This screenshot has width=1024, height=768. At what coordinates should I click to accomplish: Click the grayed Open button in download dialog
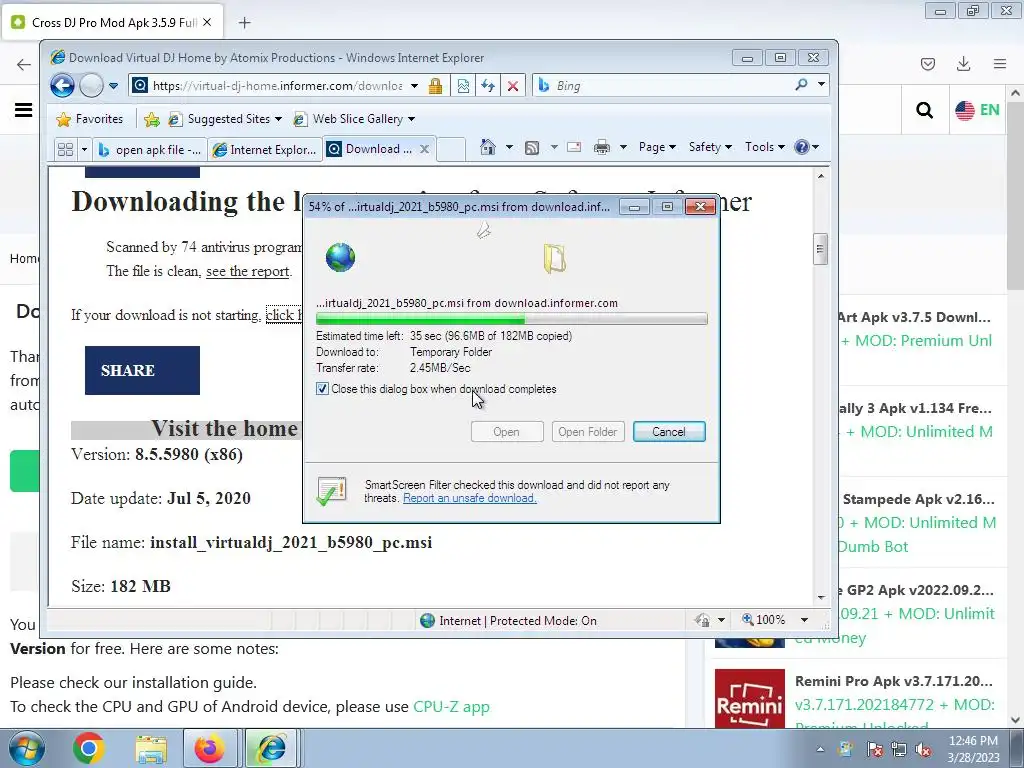pyautogui.click(x=507, y=432)
